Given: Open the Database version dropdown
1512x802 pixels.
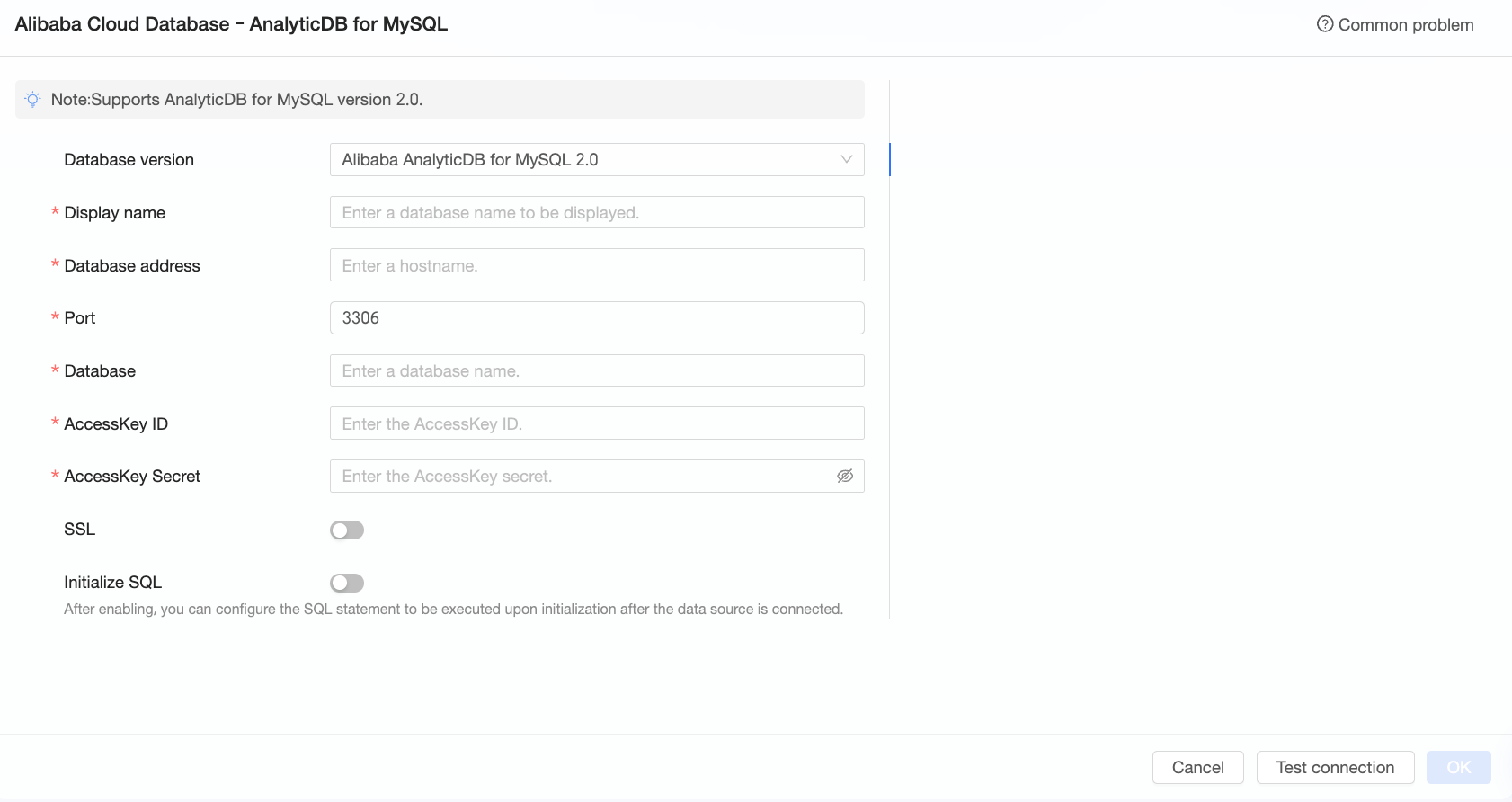Looking at the screenshot, I should click(597, 160).
